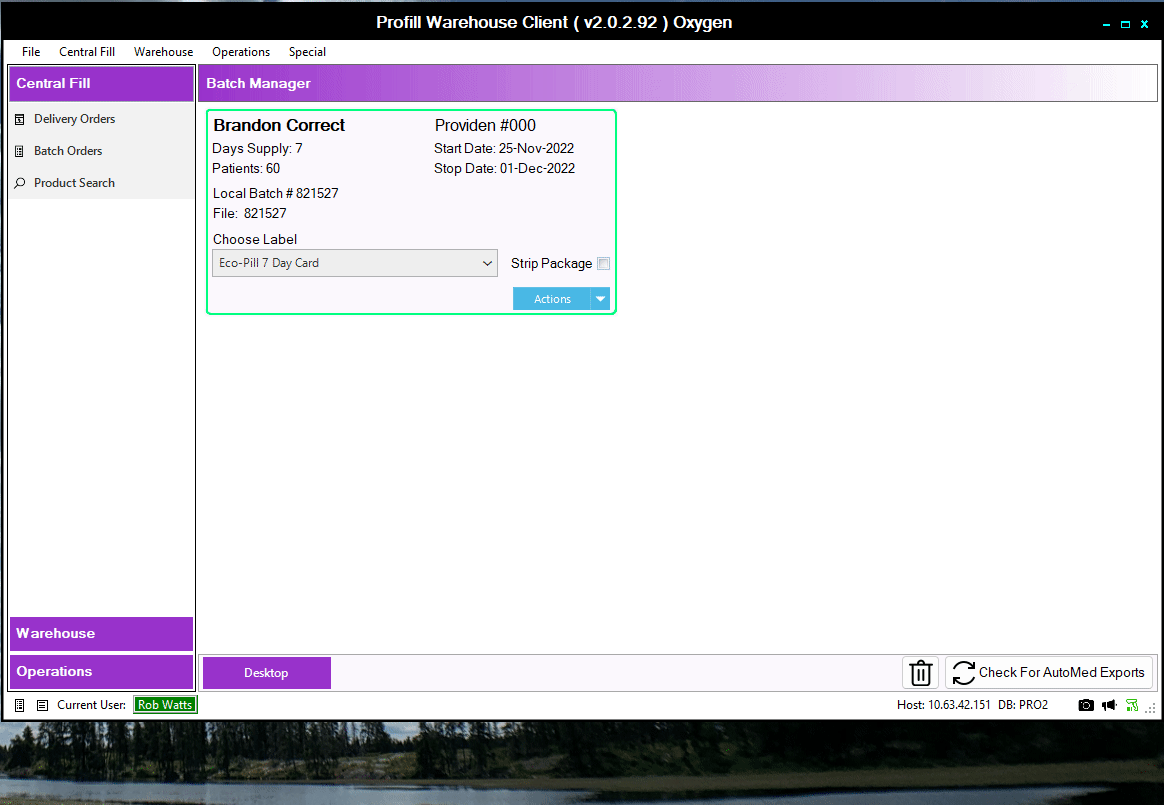Open the Choose Label dropdown
Screen dimensions: 1164x805
[x=355, y=263]
